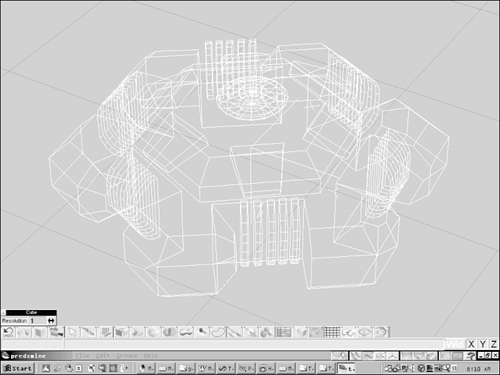Click the freehand spline polygon icon
500x375 pixels.
pyautogui.click(x=218, y=332)
